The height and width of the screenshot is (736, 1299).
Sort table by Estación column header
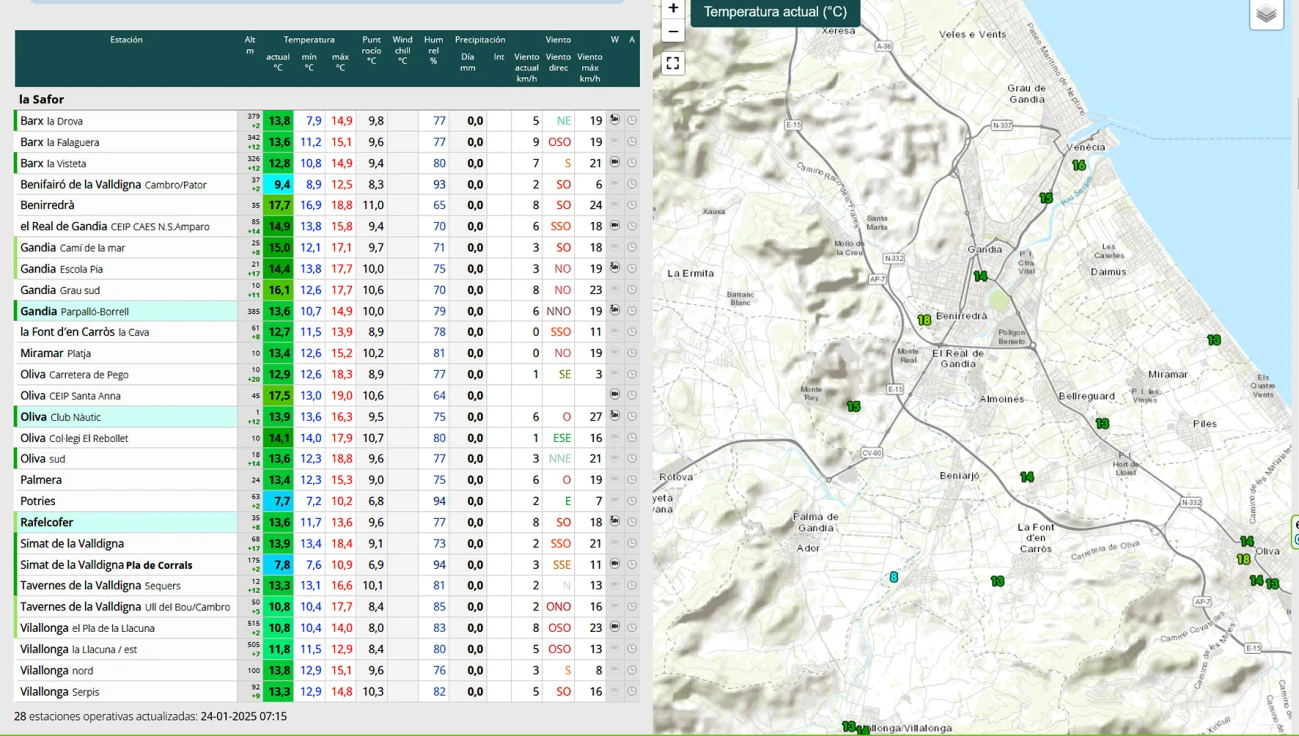tap(126, 40)
